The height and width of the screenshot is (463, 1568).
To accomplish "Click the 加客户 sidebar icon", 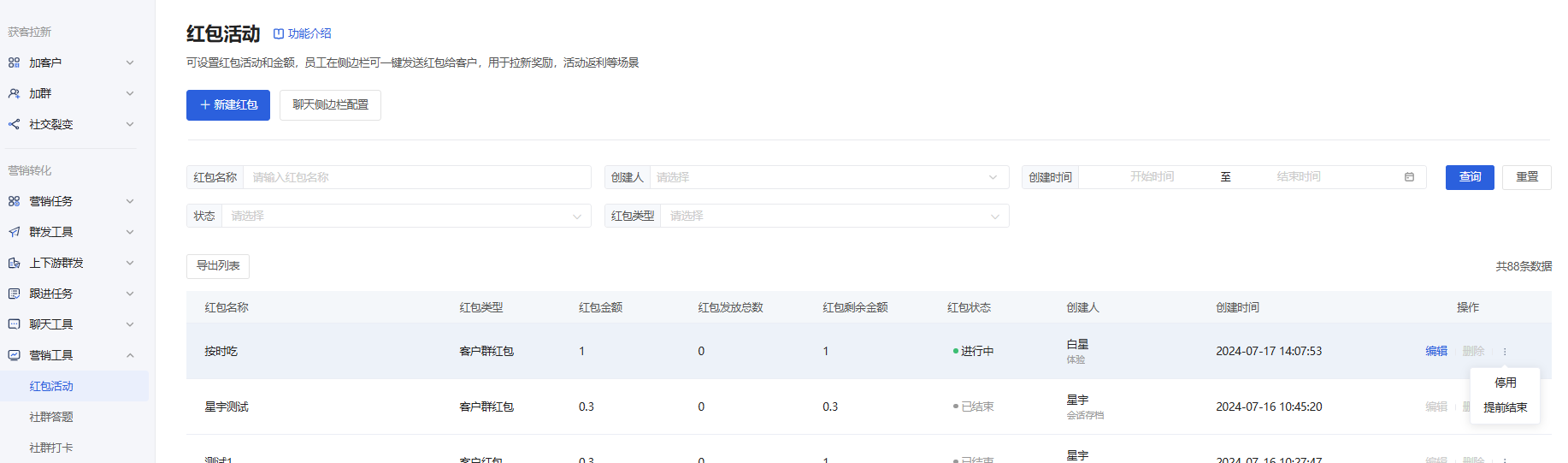I will tap(14, 62).
